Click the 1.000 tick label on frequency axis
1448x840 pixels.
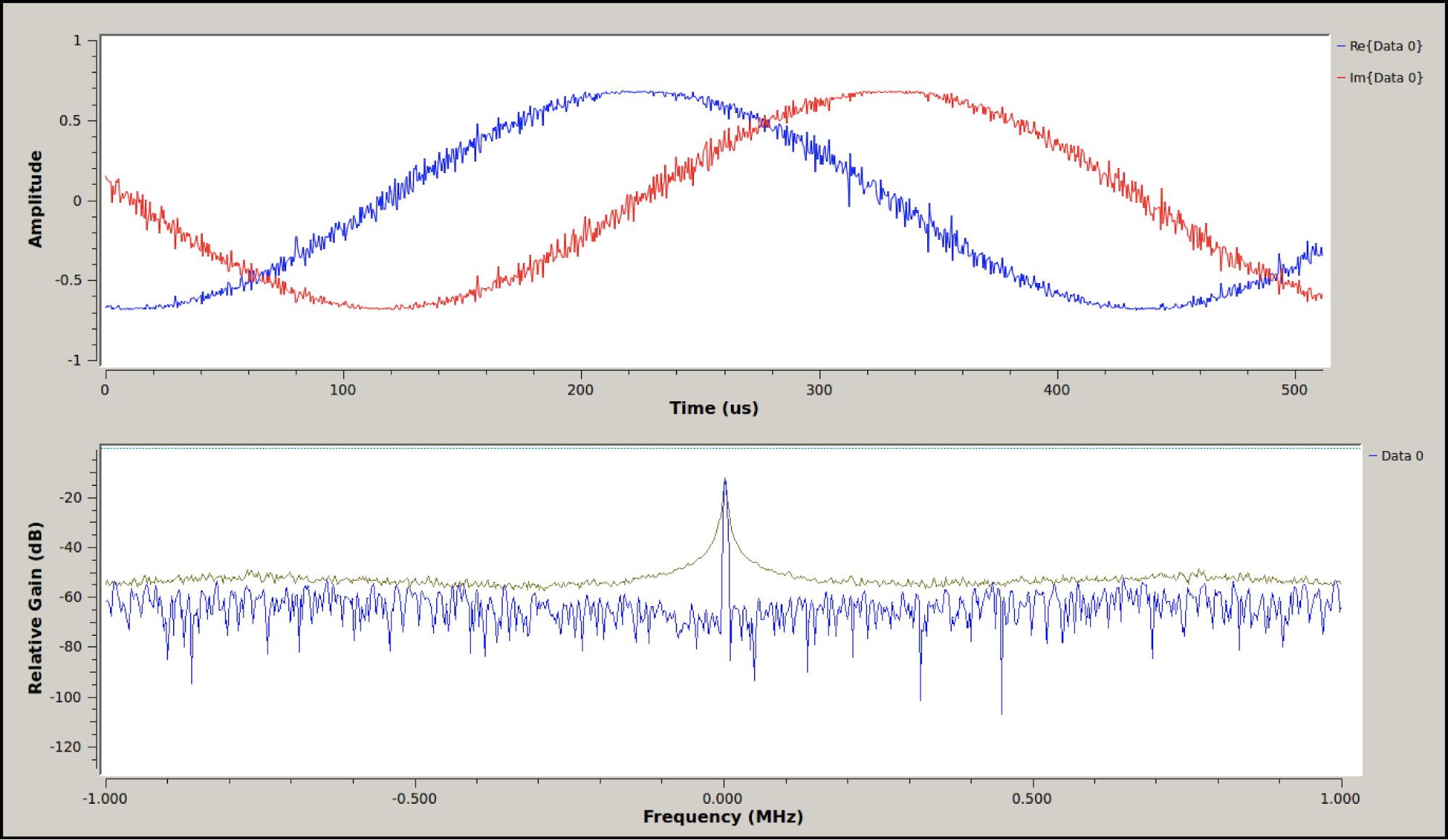tap(1340, 799)
